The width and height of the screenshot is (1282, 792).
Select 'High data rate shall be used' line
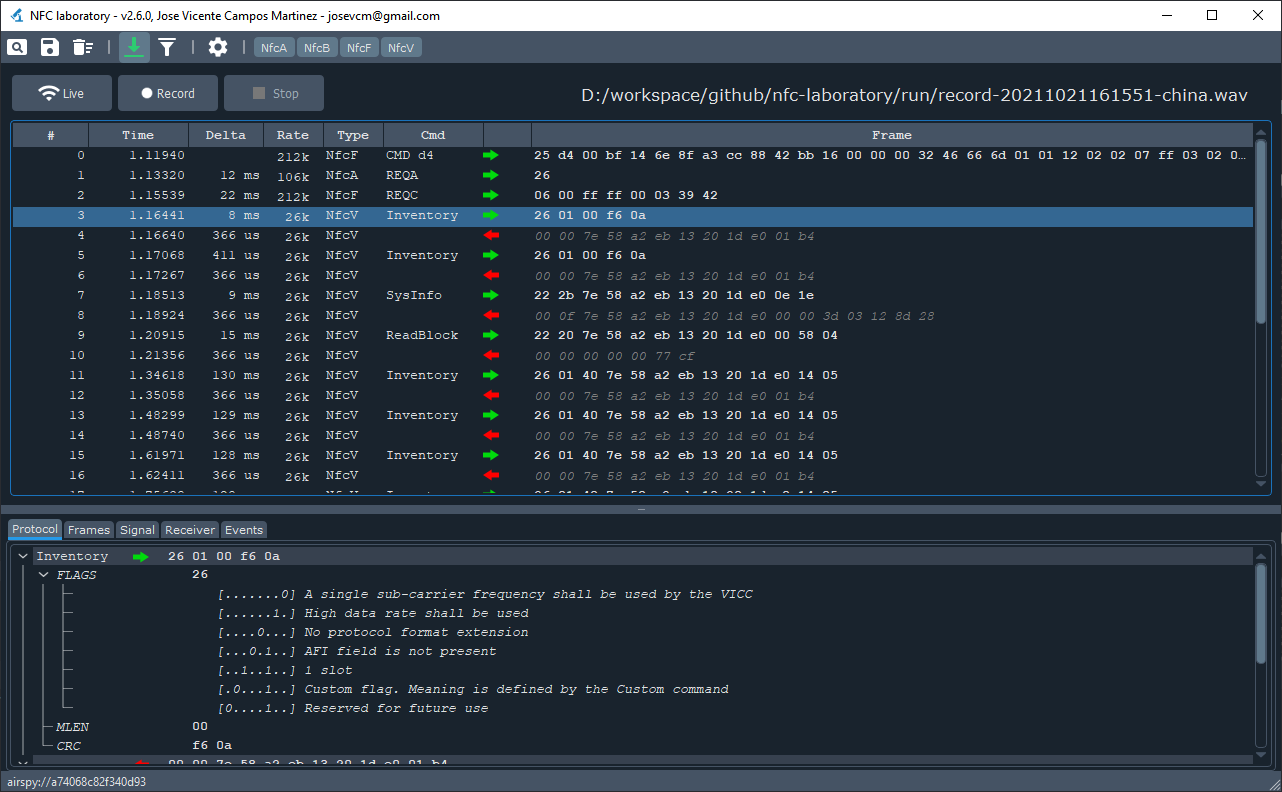373,613
